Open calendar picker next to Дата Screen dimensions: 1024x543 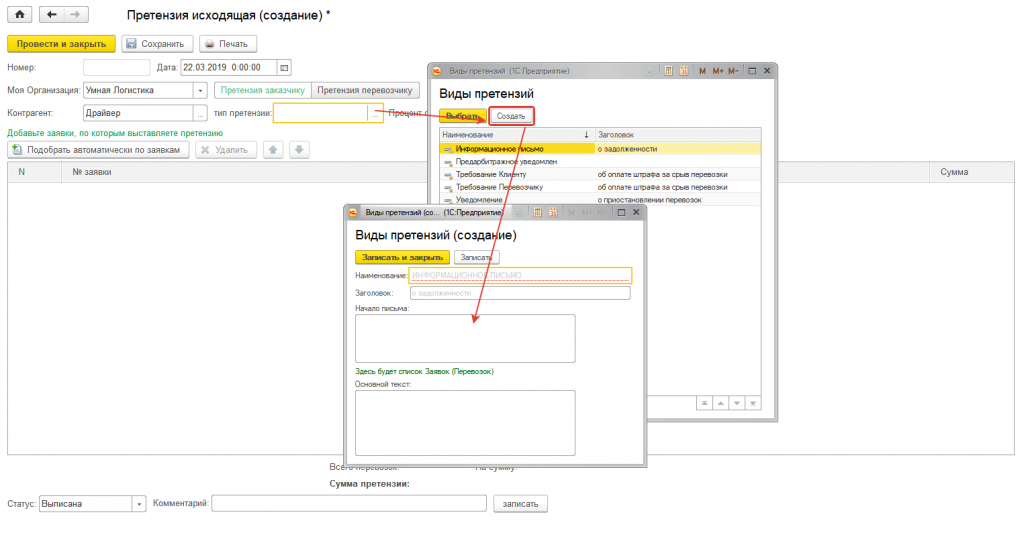284,67
